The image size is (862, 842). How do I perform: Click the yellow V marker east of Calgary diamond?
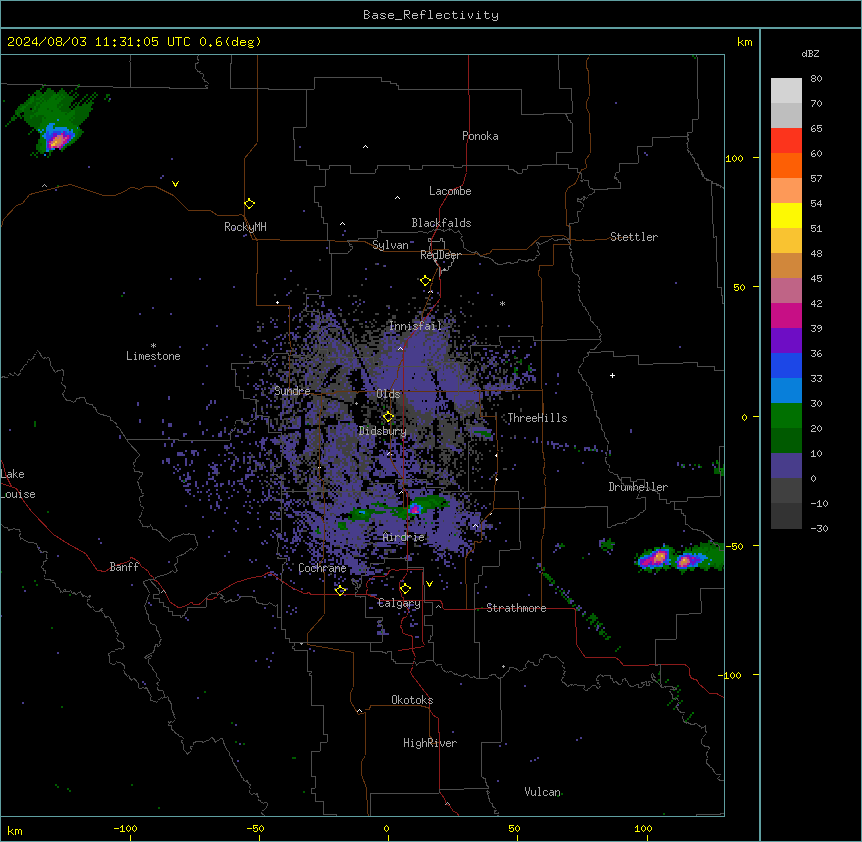click(x=429, y=584)
